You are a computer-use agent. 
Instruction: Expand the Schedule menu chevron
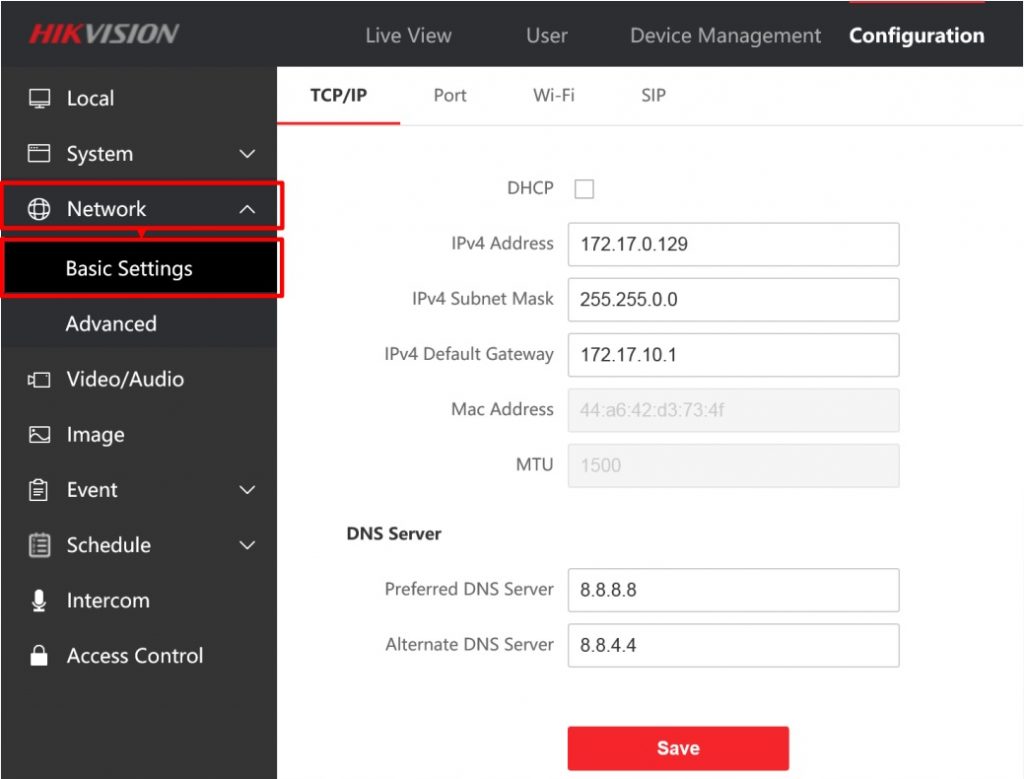pyautogui.click(x=248, y=545)
